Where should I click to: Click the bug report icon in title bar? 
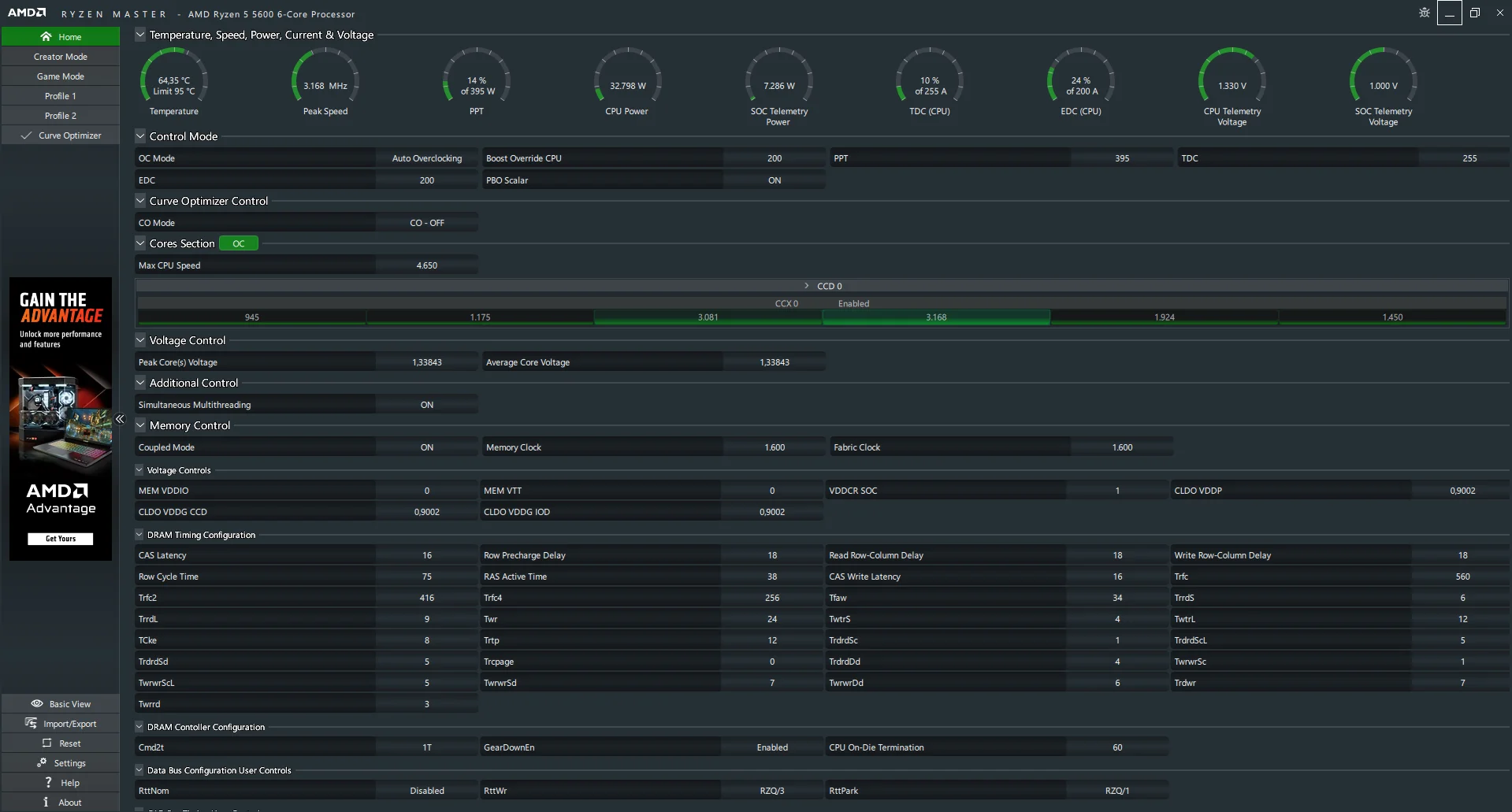tap(1424, 13)
